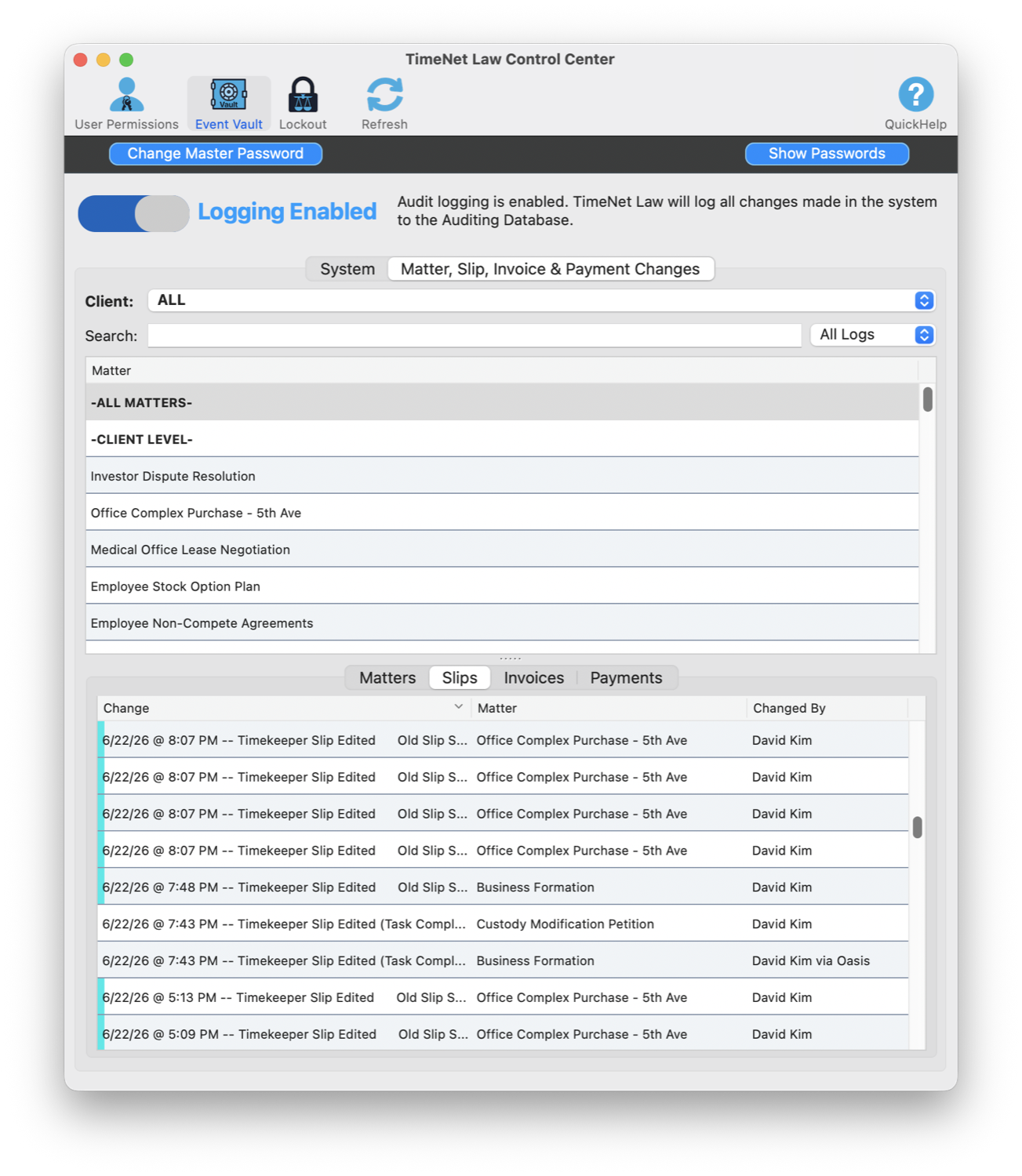Click the Show Passwords button
The width and height of the screenshot is (1022, 1176).
[827, 154]
